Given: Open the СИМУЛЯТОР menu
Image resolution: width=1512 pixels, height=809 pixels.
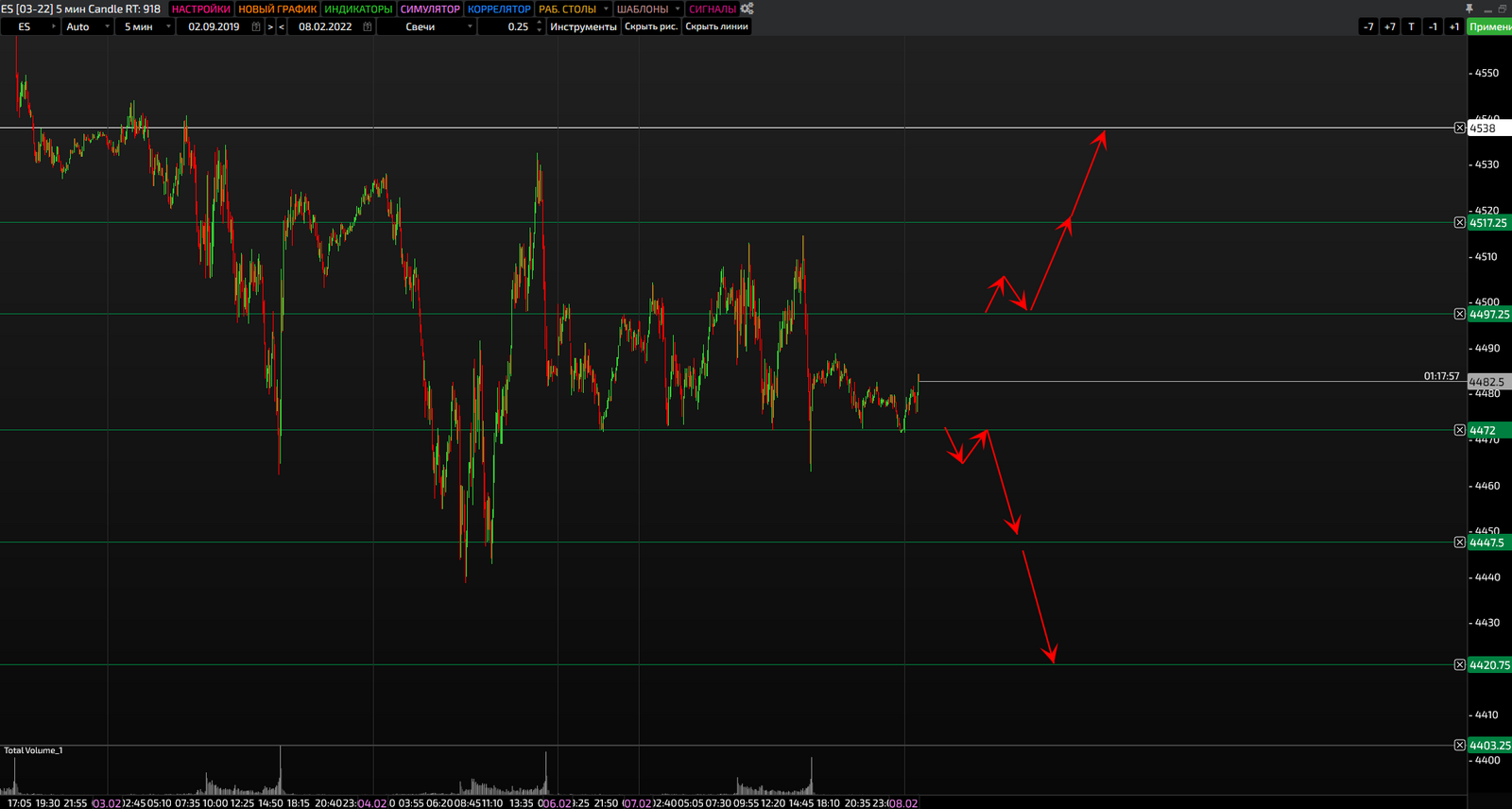Looking at the screenshot, I should [430, 9].
